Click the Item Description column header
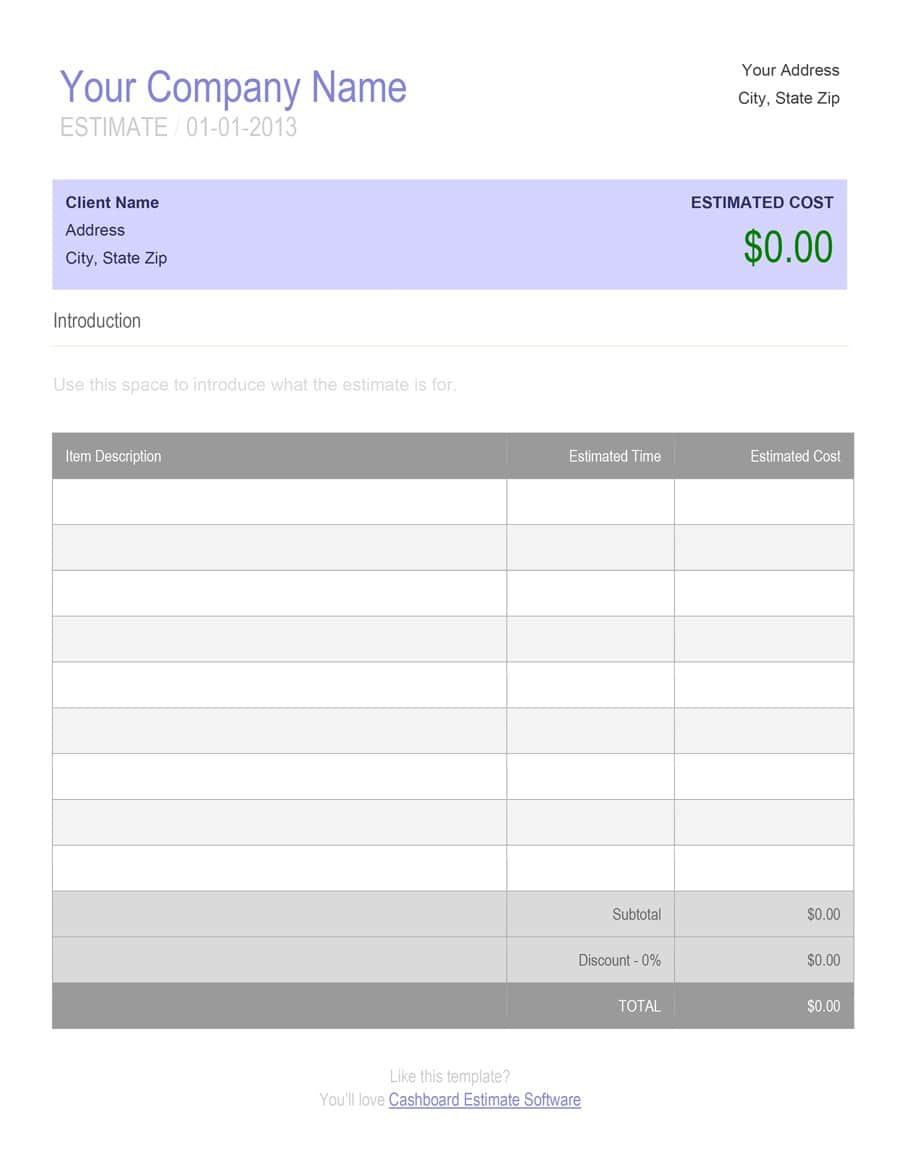Image resolution: width=900 pixels, height=1165 pixels. [113, 456]
